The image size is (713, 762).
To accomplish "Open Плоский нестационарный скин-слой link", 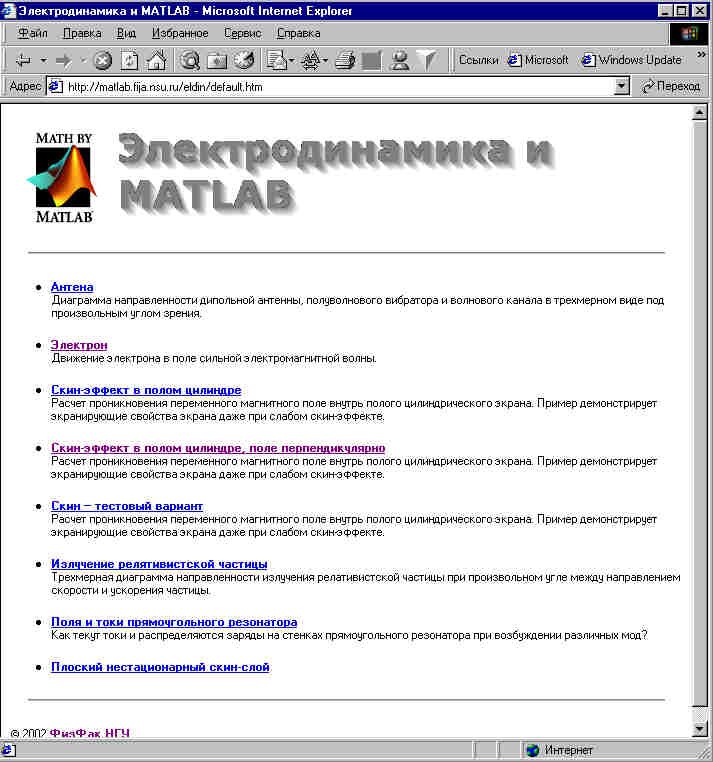I will [x=160, y=667].
